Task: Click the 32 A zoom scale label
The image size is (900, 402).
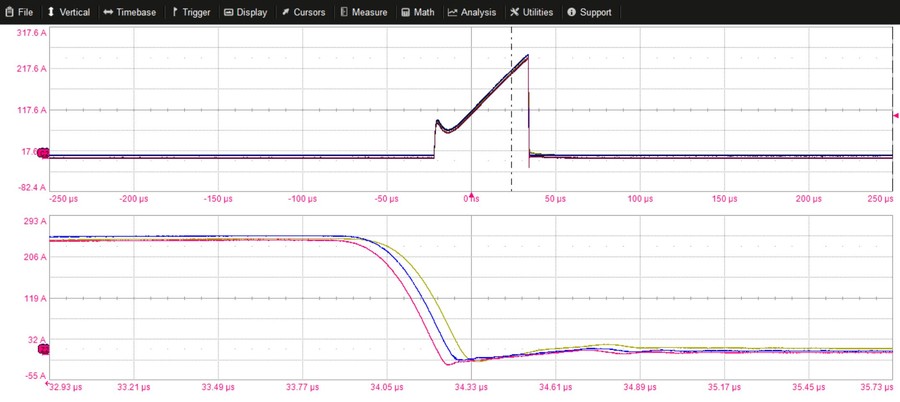Action: point(38,340)
